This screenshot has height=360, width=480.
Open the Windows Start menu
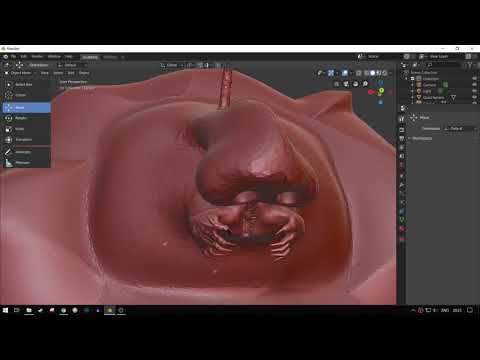pos(5,310)
